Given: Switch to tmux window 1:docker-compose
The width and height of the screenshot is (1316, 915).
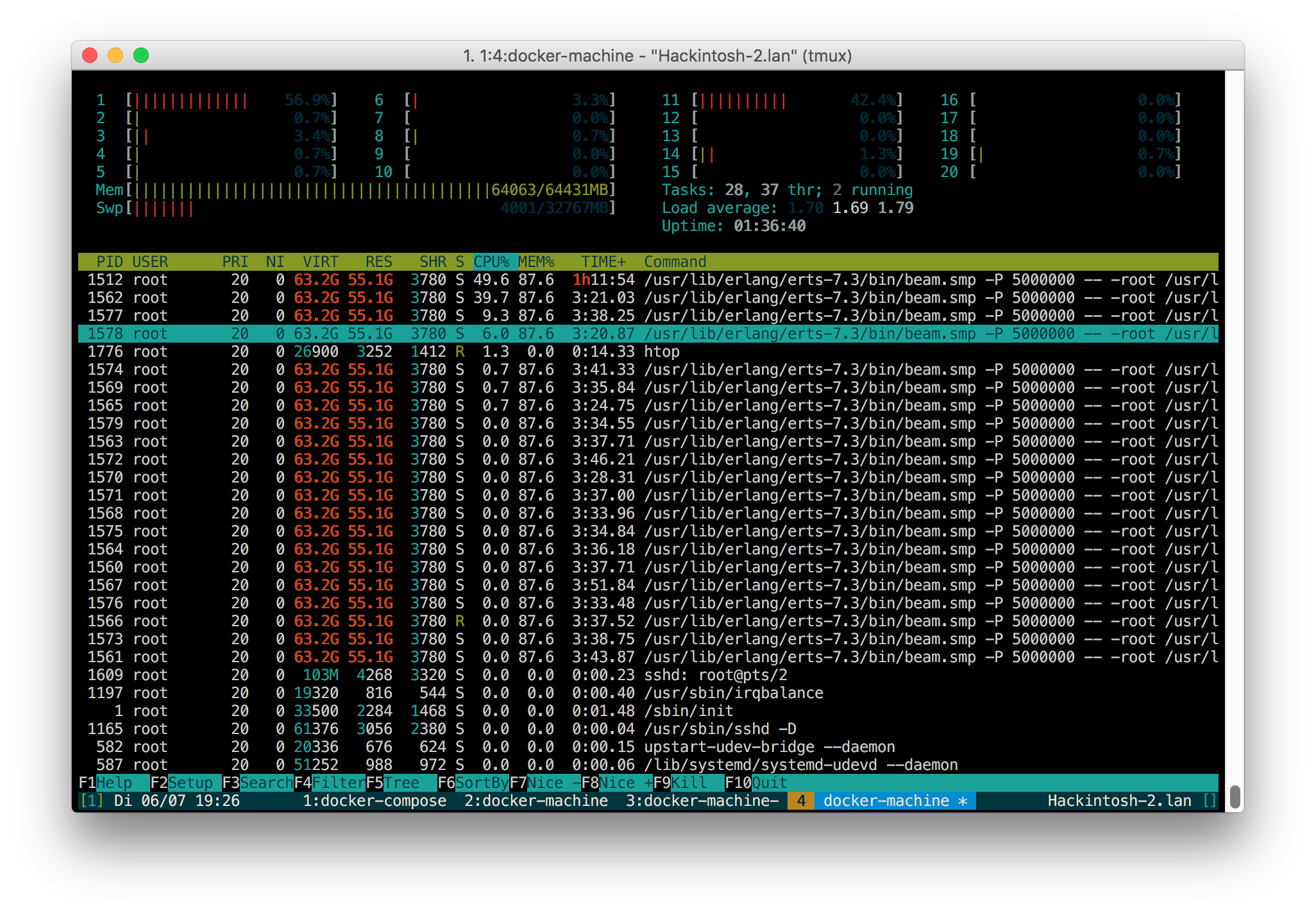Looking at the screenshot, I should pos(374,801).
